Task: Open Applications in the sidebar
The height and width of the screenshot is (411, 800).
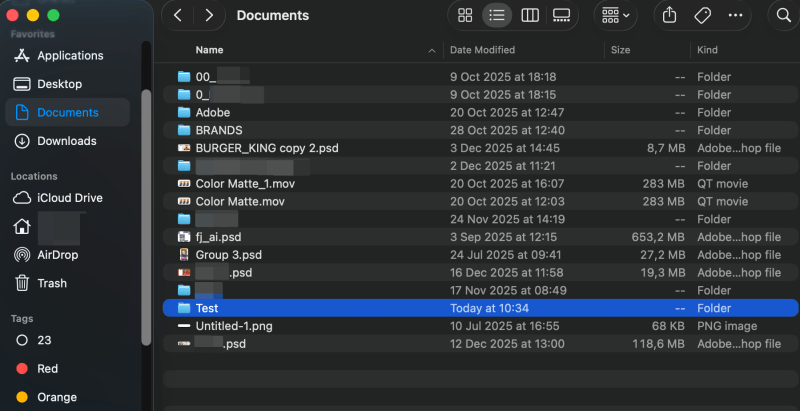Action: pos(67,56)
